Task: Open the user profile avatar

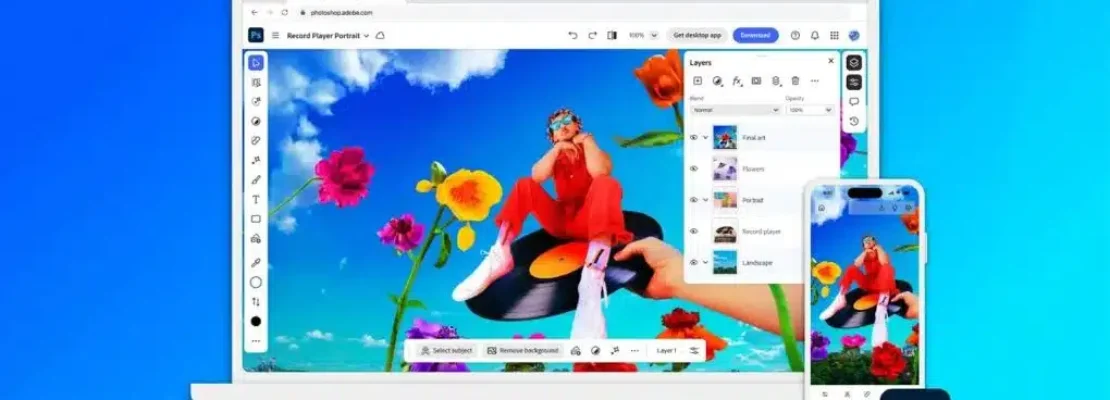Action: (854, 35)
